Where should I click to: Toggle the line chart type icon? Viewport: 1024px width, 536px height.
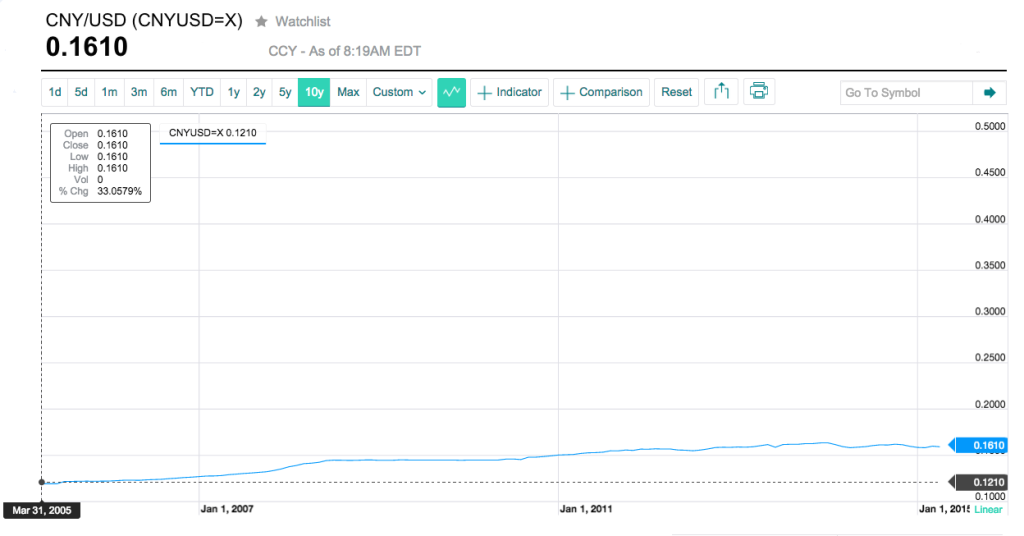[x=451, y=92]
